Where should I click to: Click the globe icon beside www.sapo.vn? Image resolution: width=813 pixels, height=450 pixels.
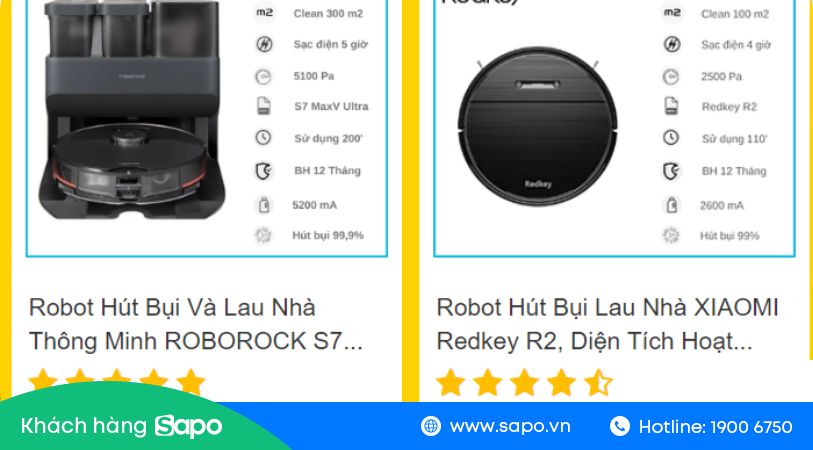(431, 426)
